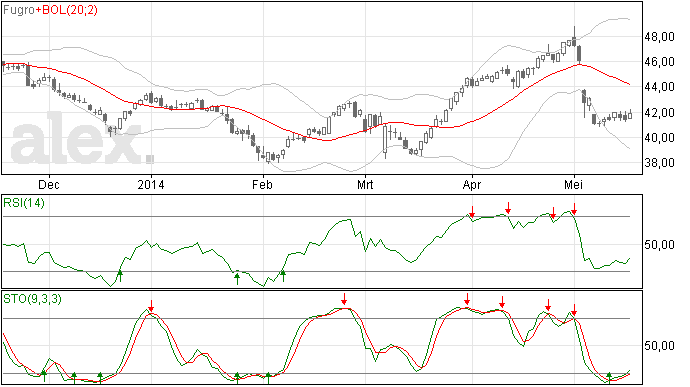
Task: Click the Mrt month label on time axis
Action: pyautogui.click(x=365, y=184)
